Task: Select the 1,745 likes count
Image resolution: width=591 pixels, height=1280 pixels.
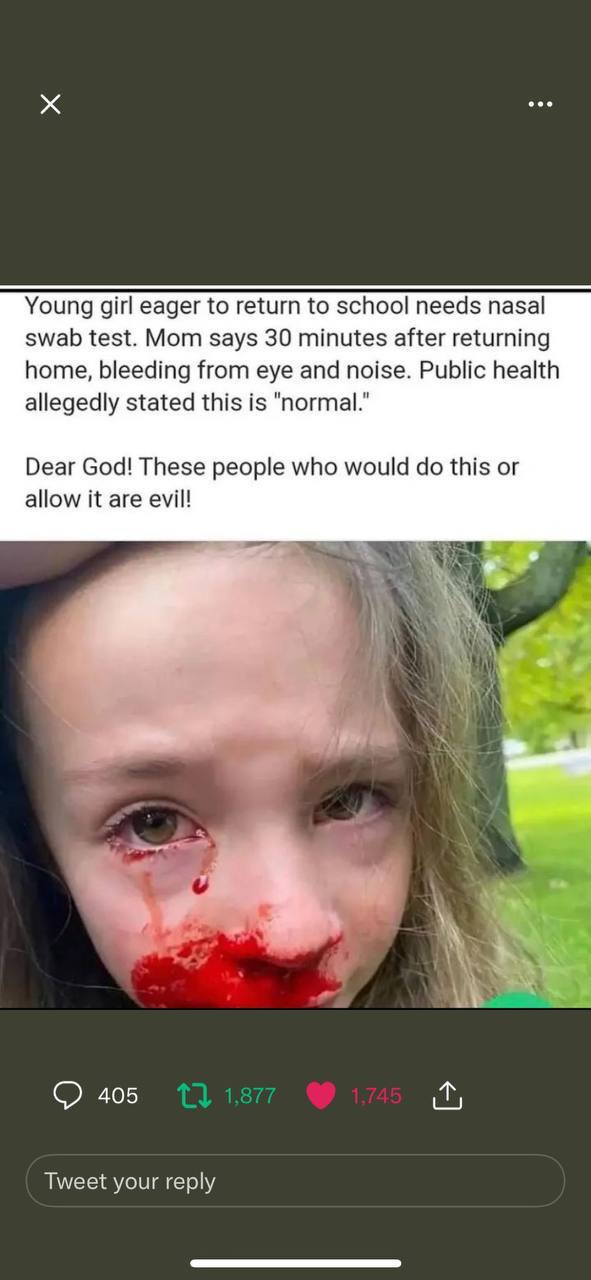Action: pos(376,1096)
